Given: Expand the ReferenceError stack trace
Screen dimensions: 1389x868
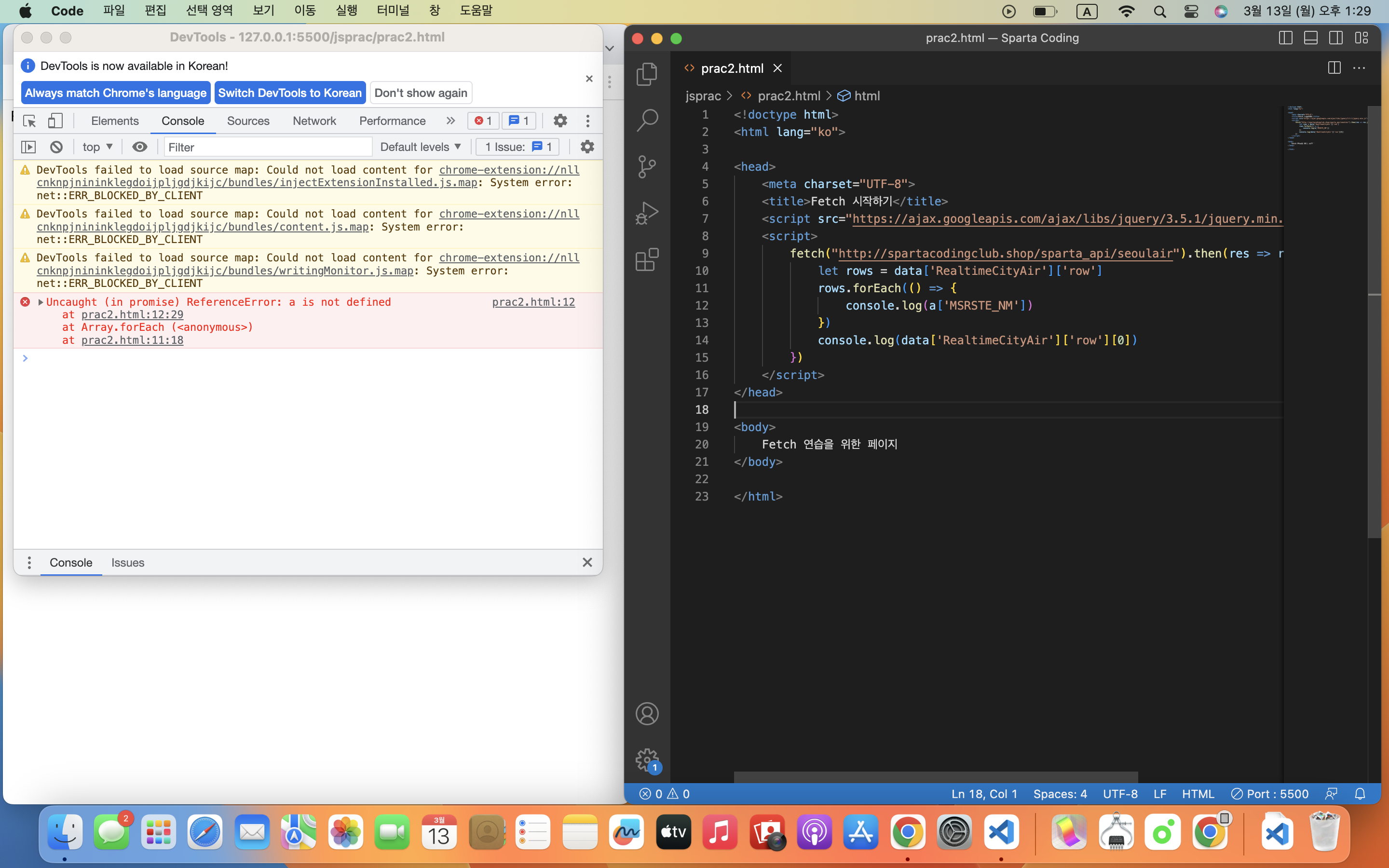Looking at the screenshot, I should tap(41, 302).
